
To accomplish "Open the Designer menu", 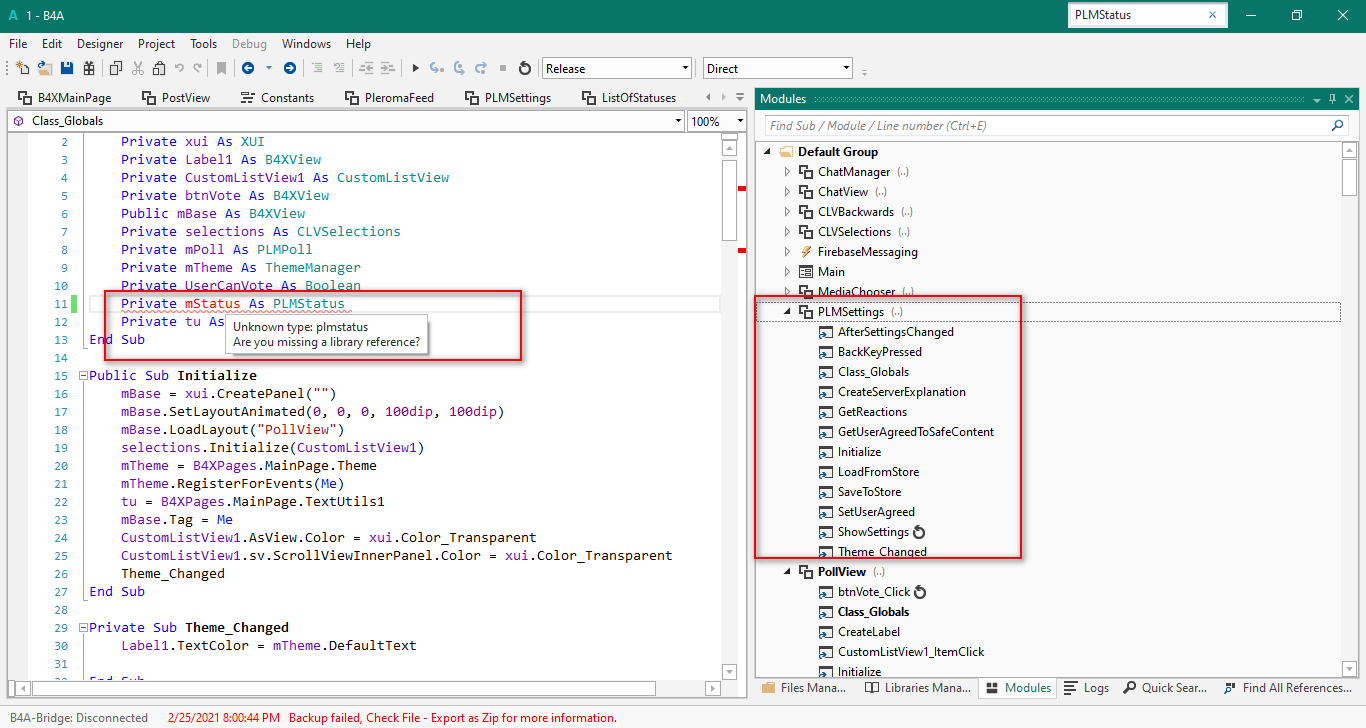I will tap(100, 44).
